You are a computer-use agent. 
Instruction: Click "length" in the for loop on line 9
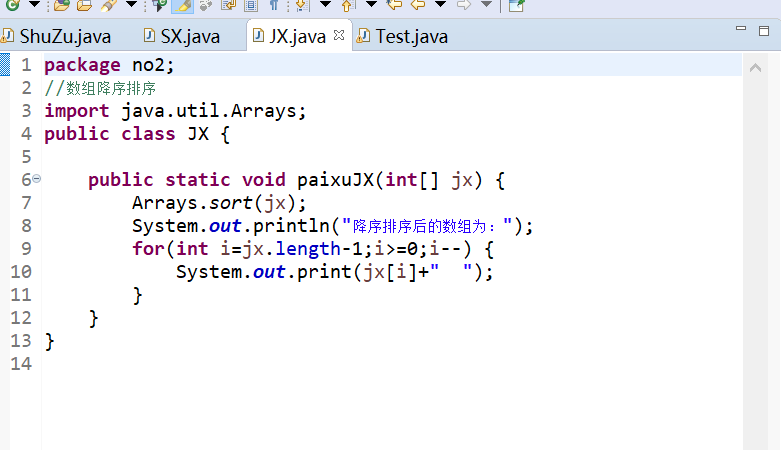click(308, 249)
